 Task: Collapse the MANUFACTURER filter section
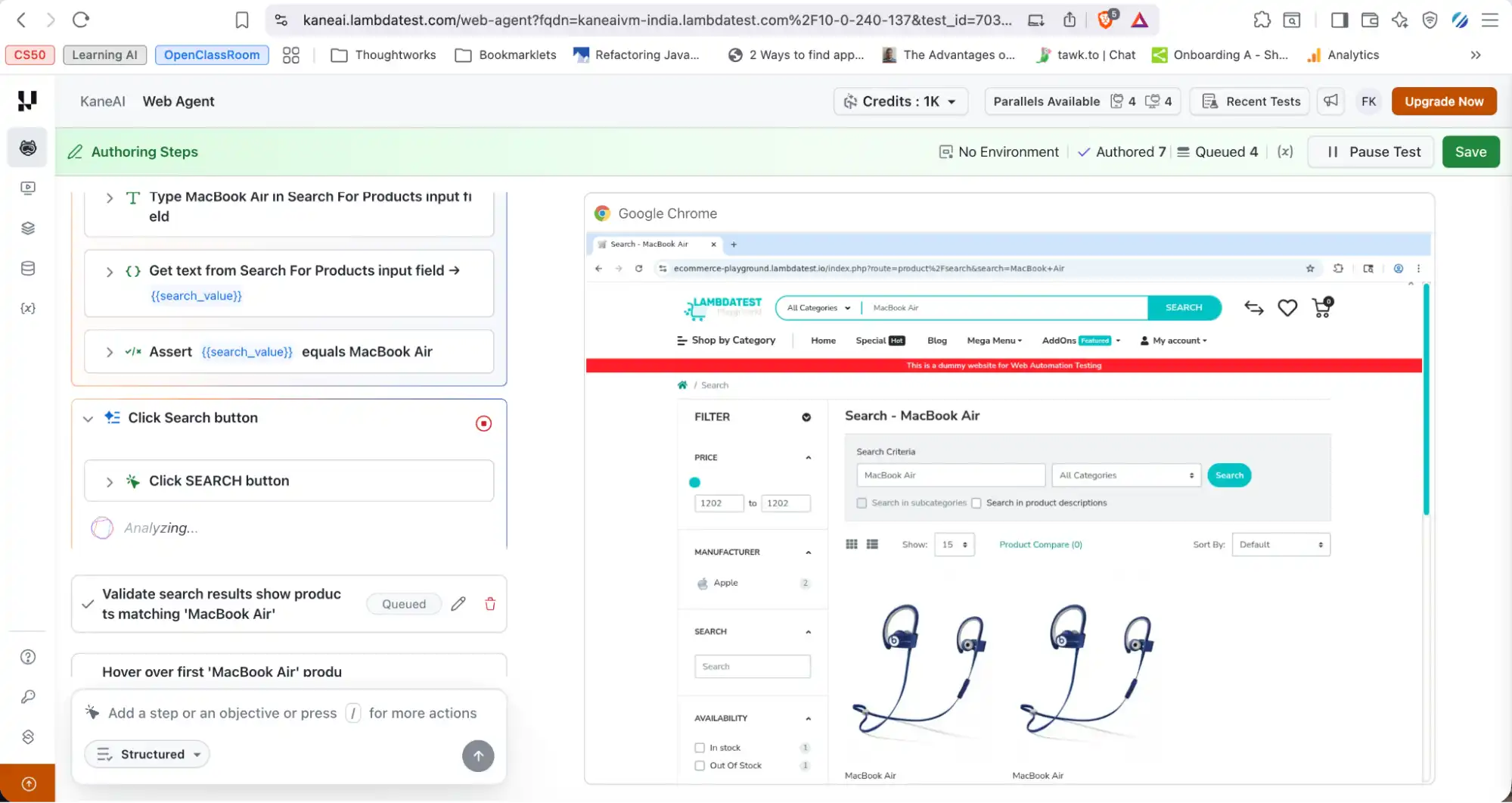(808, 552)
